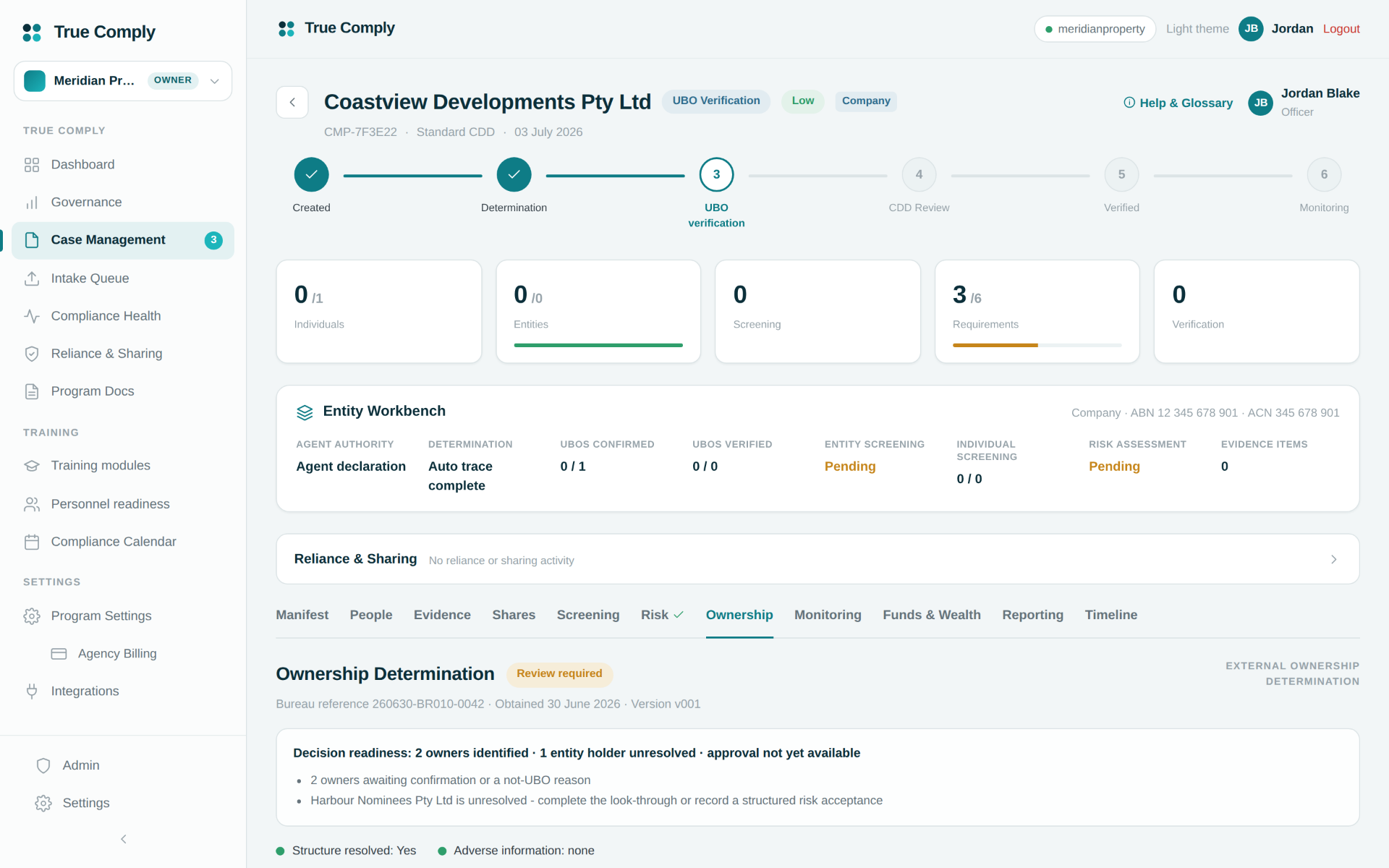Open the Shares tab
The height and width of the screenshot is (868, 1389).
coord(514,615)
